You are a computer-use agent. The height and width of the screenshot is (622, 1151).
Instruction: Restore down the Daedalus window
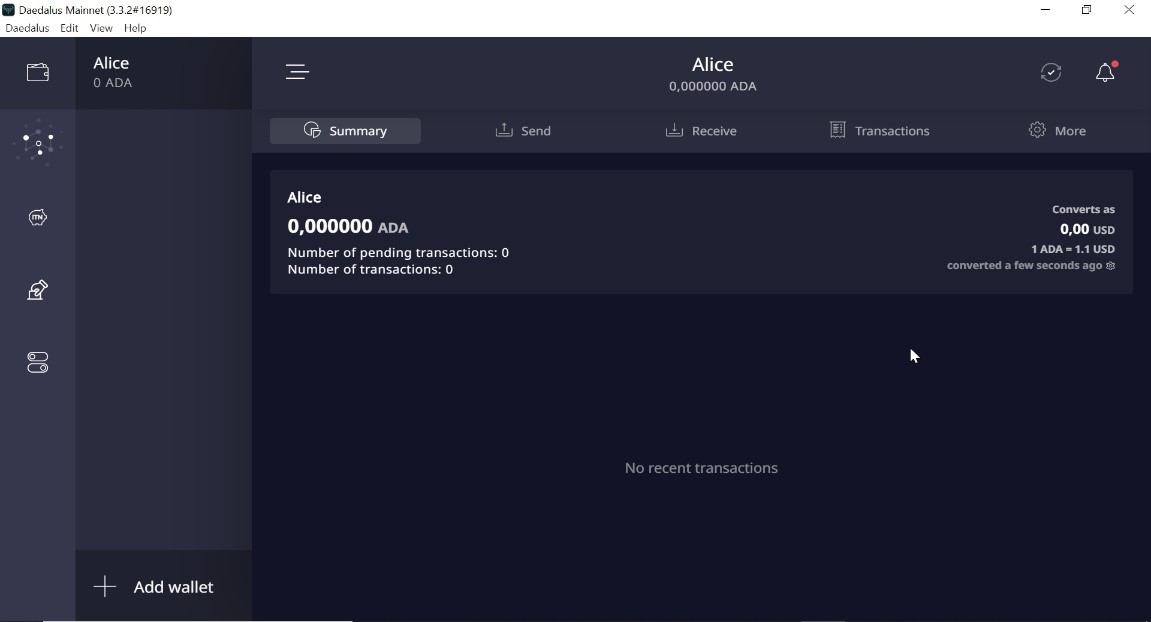pos(1086,10)
